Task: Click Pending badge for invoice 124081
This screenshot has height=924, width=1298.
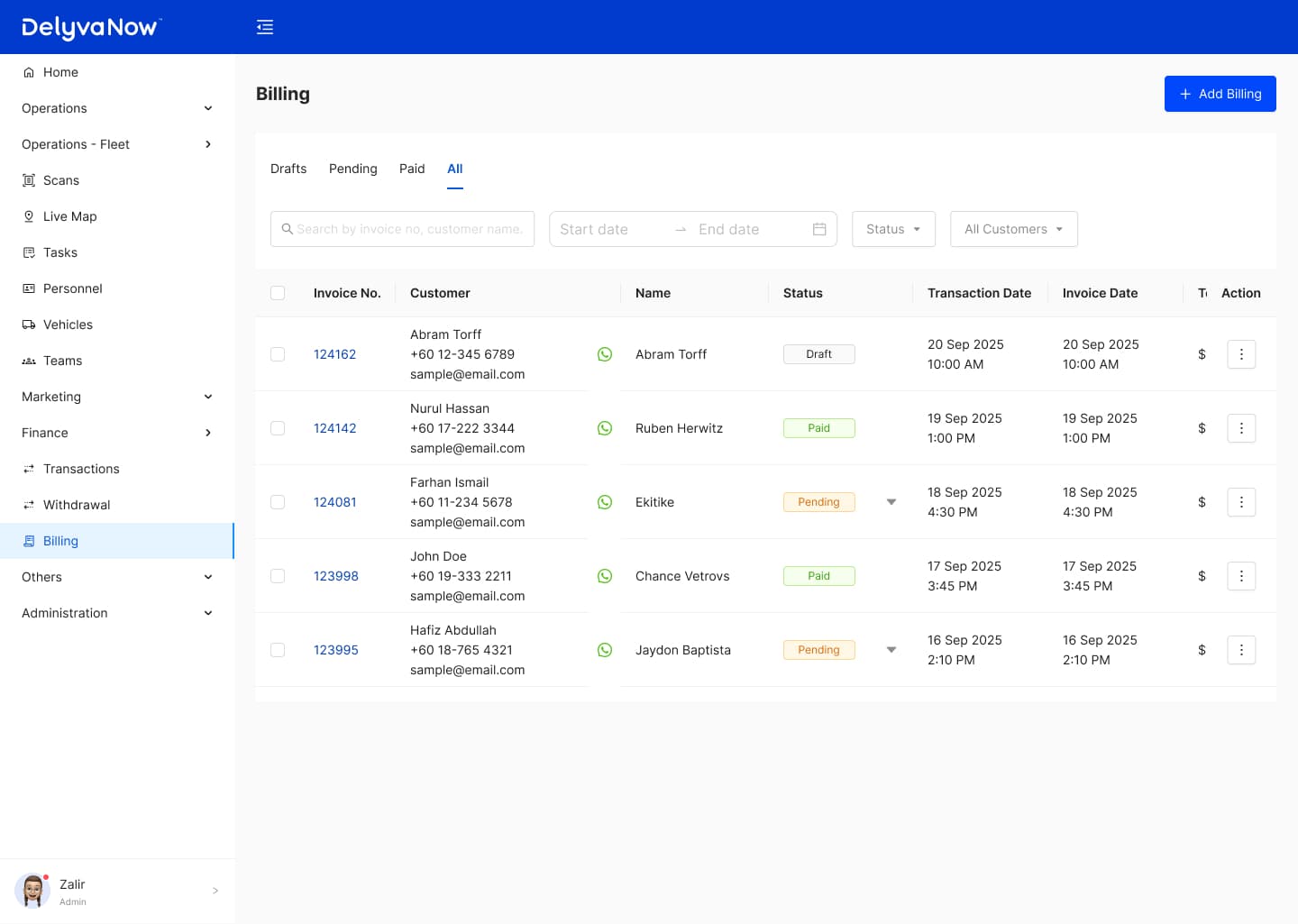Action: pos(819,502)
